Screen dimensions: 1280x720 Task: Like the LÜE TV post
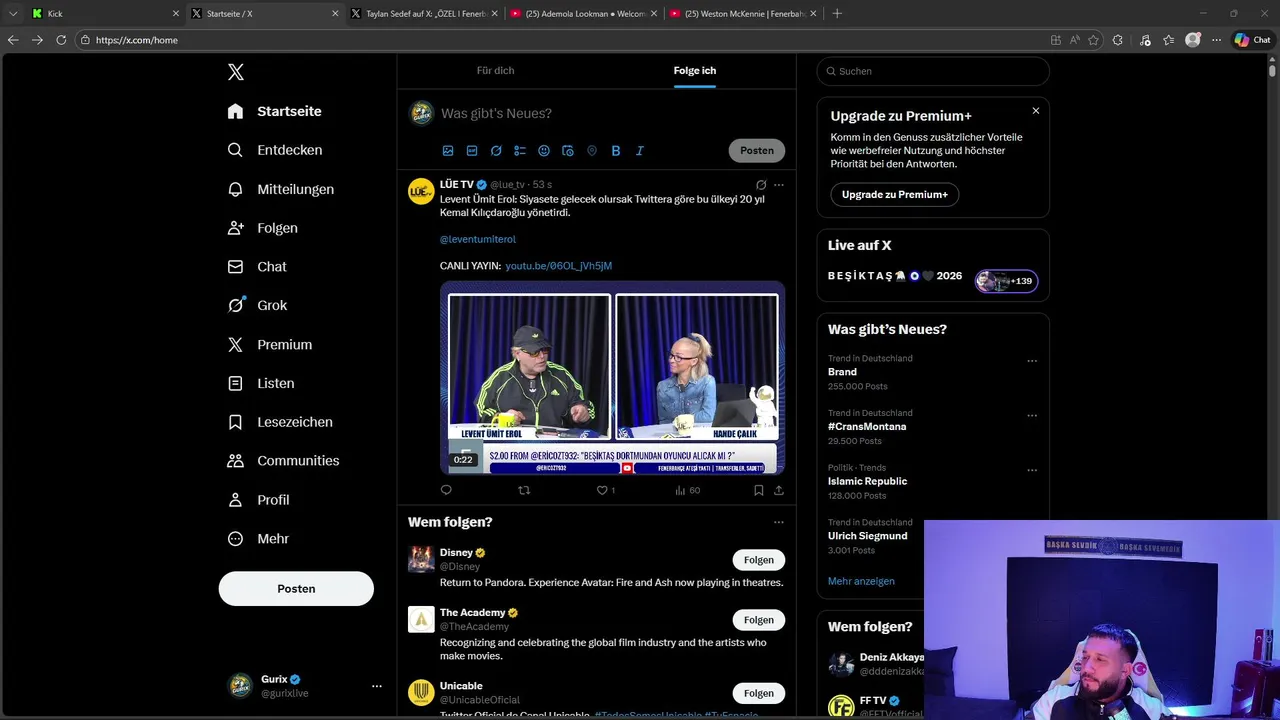coord(605,490)
